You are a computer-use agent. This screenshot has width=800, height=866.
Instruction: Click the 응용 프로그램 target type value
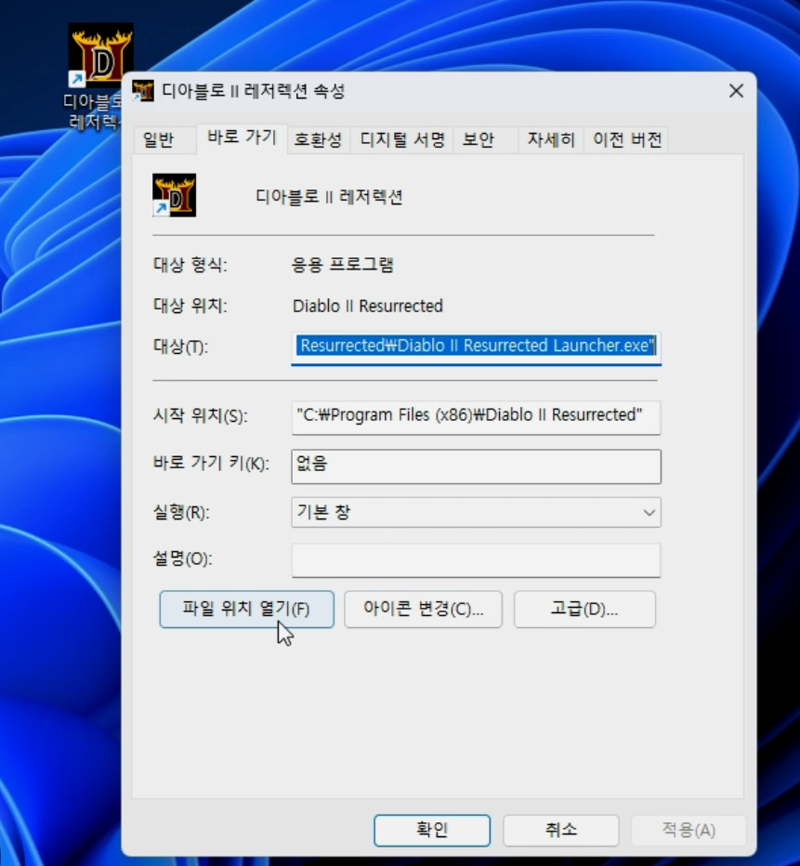click(343, 265)
